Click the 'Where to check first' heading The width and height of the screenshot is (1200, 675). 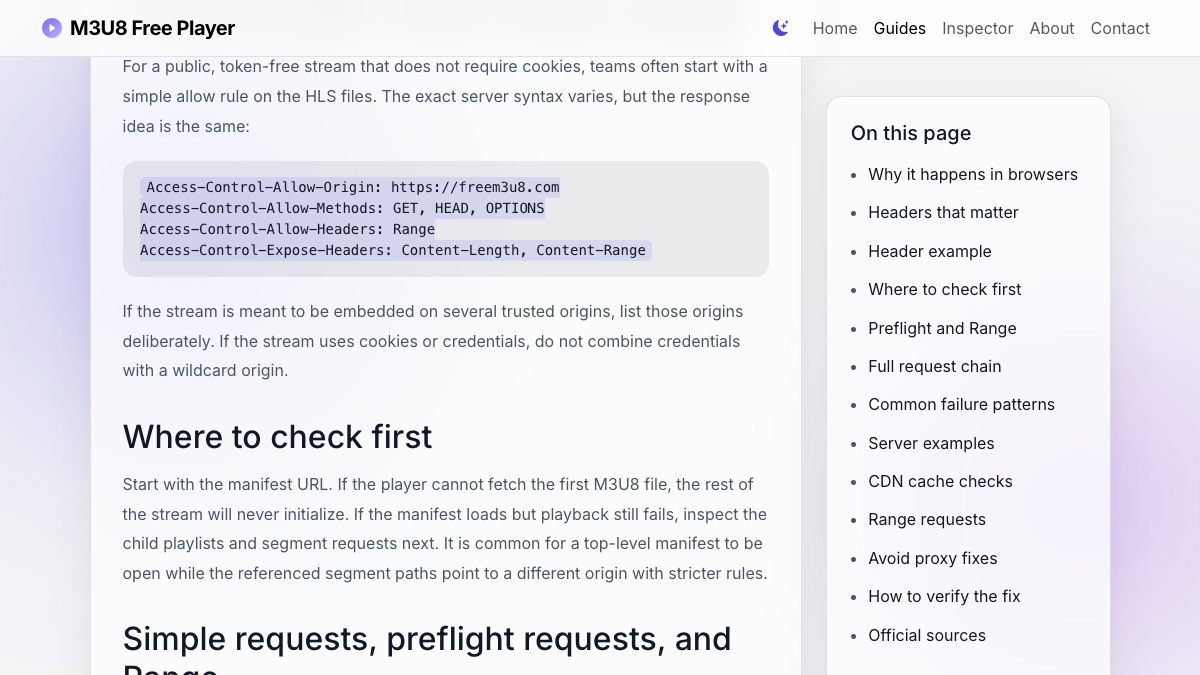point(278,437)
